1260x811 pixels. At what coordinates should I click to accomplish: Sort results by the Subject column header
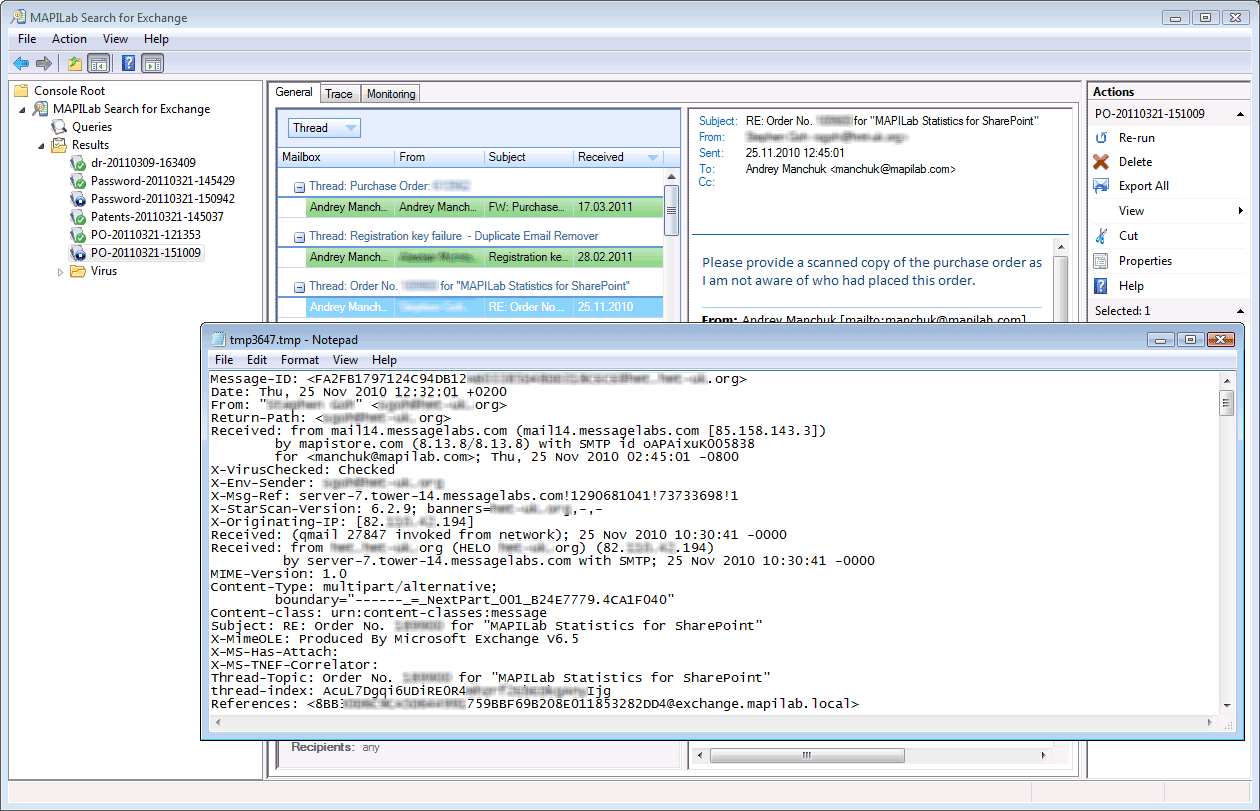click(x=528, y=157)
